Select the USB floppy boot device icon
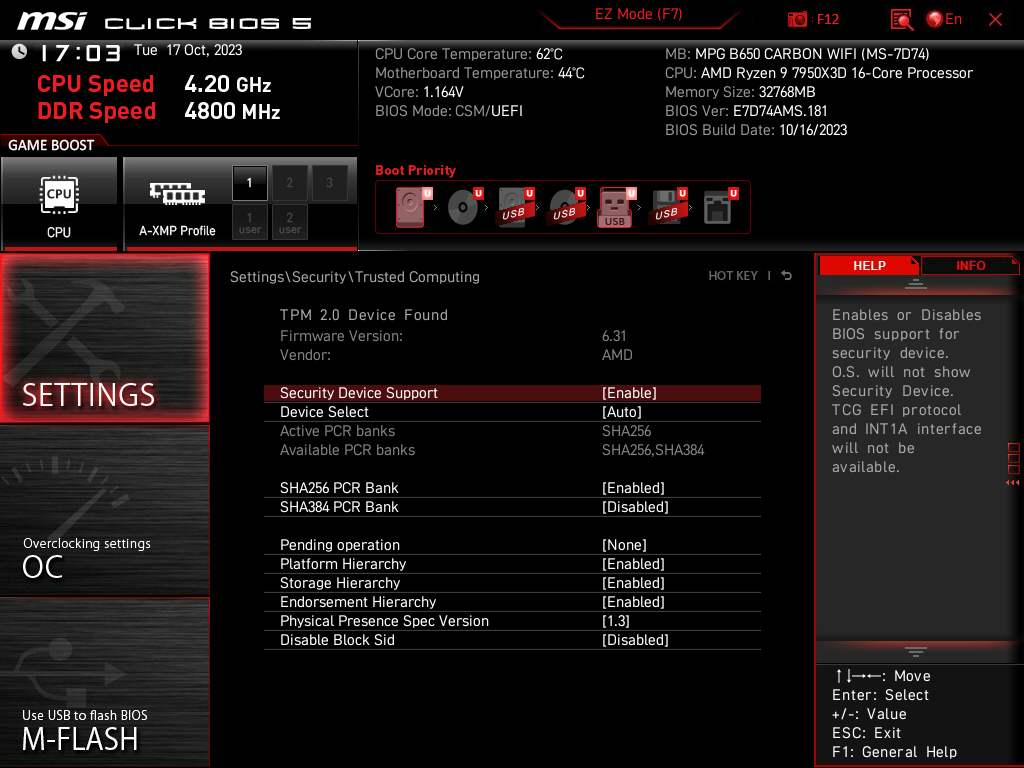Image resolution: width=1024 pixels, height=768 pixels. point(667,206)
